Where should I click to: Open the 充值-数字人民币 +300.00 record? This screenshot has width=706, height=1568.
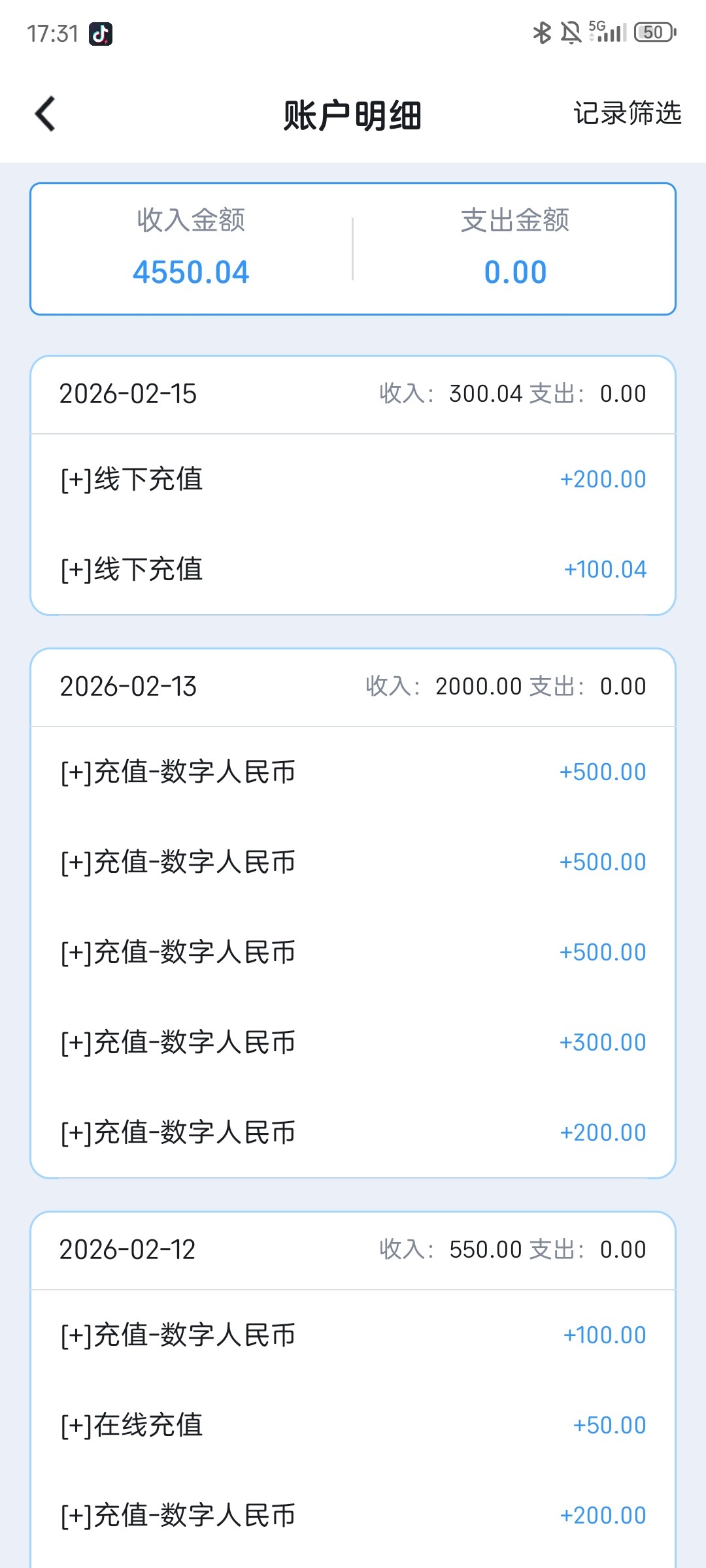353,1043
